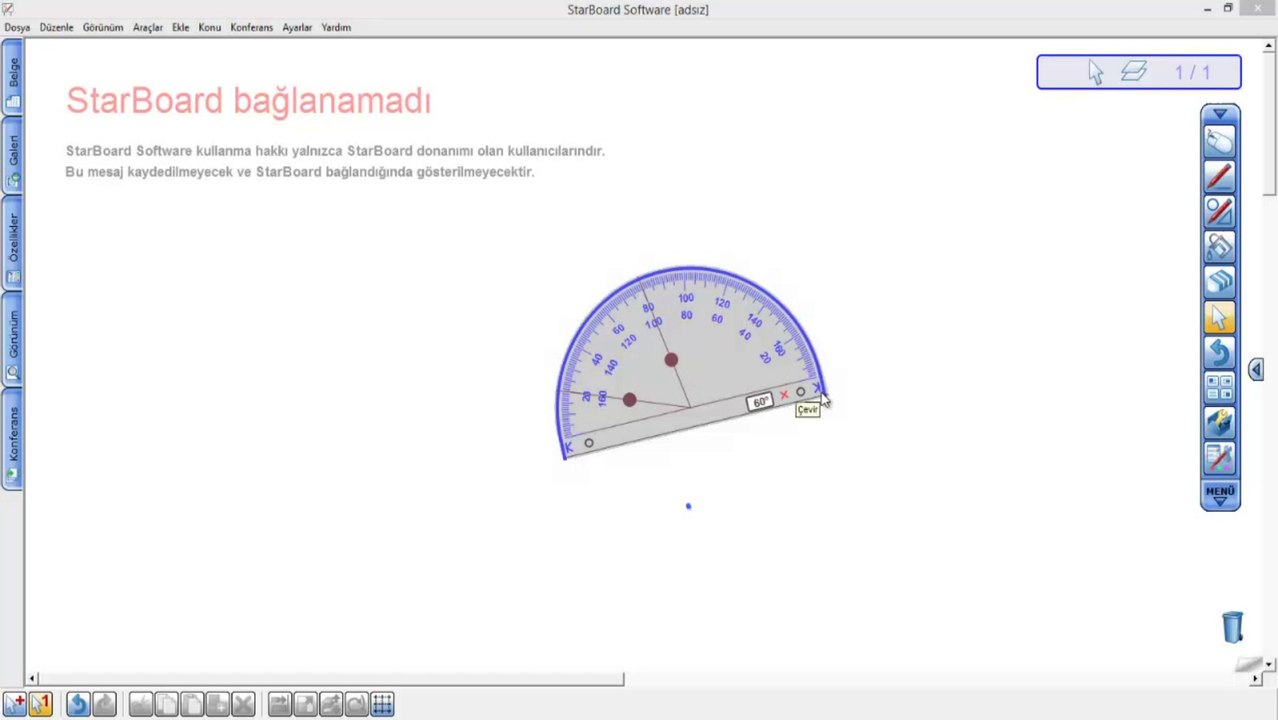Image resolution: width=1278 pixels, height=720 pixels.
Task: Select the paint bucket fill tool
Action: click(1220, 247)
